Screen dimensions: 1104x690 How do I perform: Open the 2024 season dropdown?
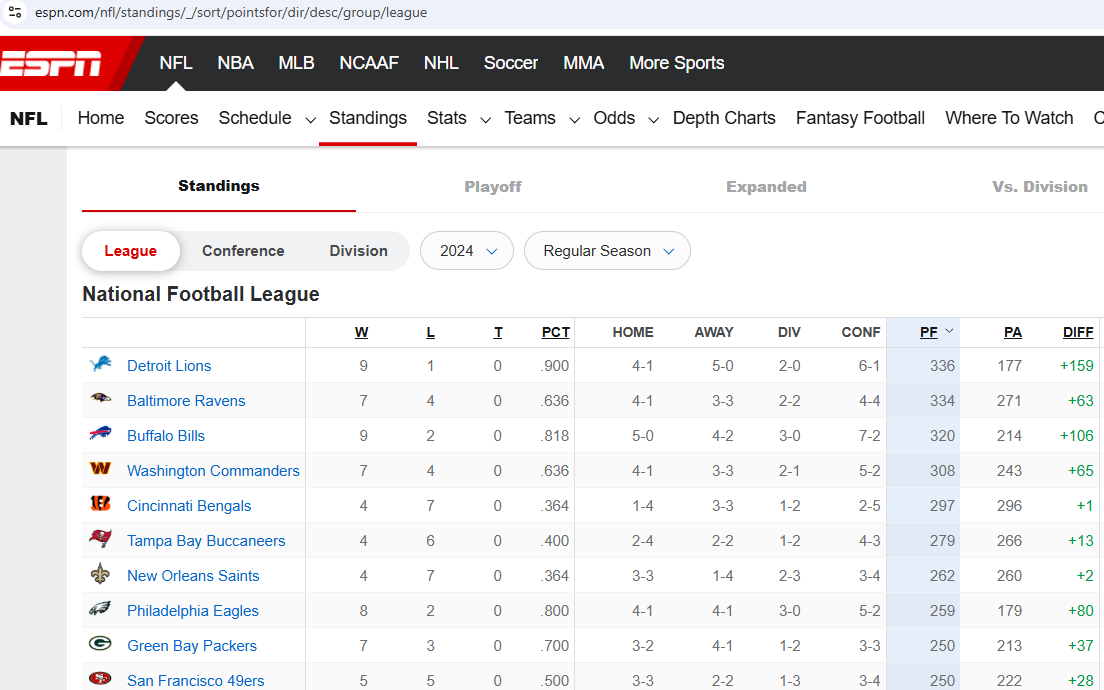(x=467, y=251)
